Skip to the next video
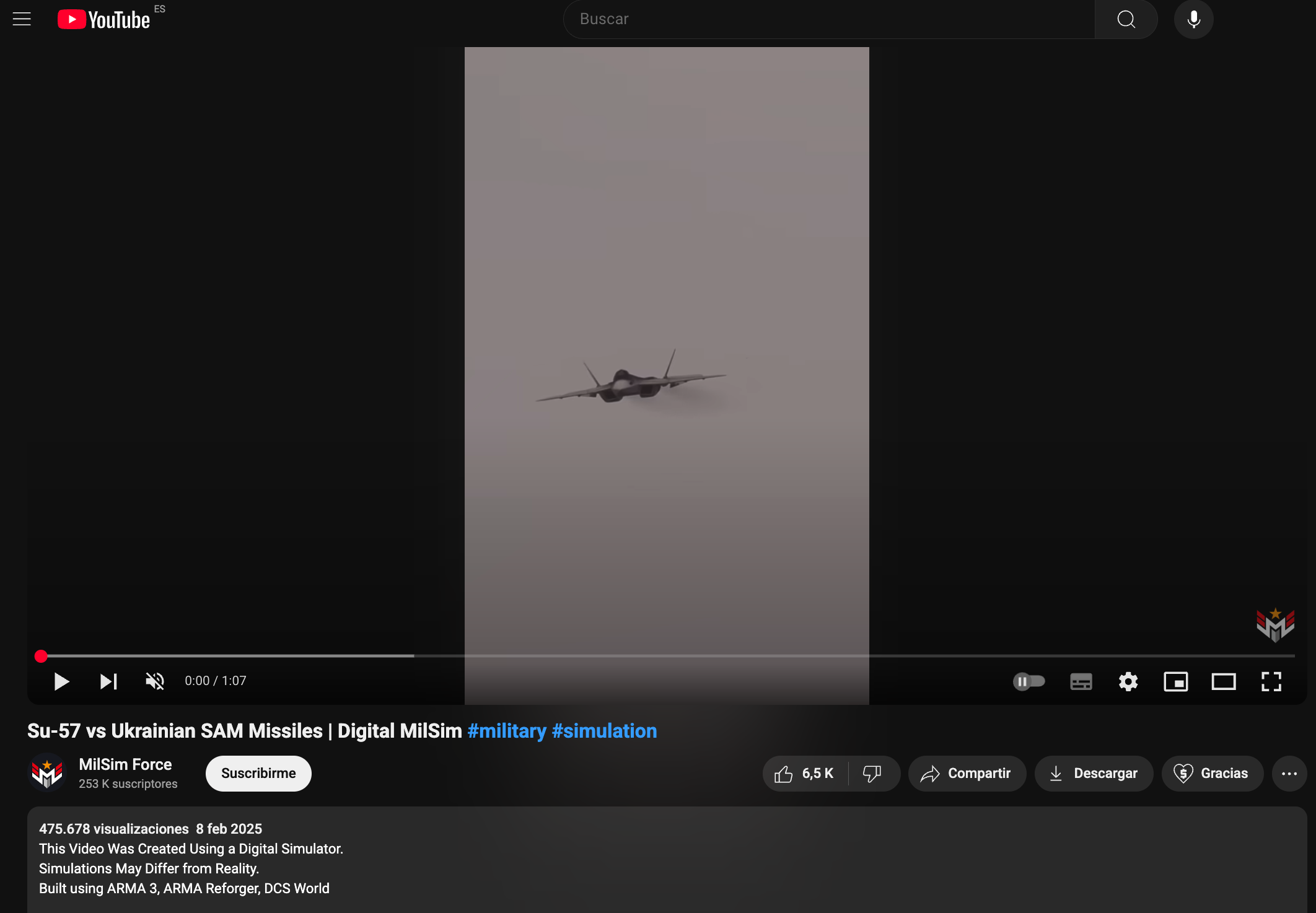Viewport: 1316px width, 913px height. pyautogui.click(x=108, y=681)
